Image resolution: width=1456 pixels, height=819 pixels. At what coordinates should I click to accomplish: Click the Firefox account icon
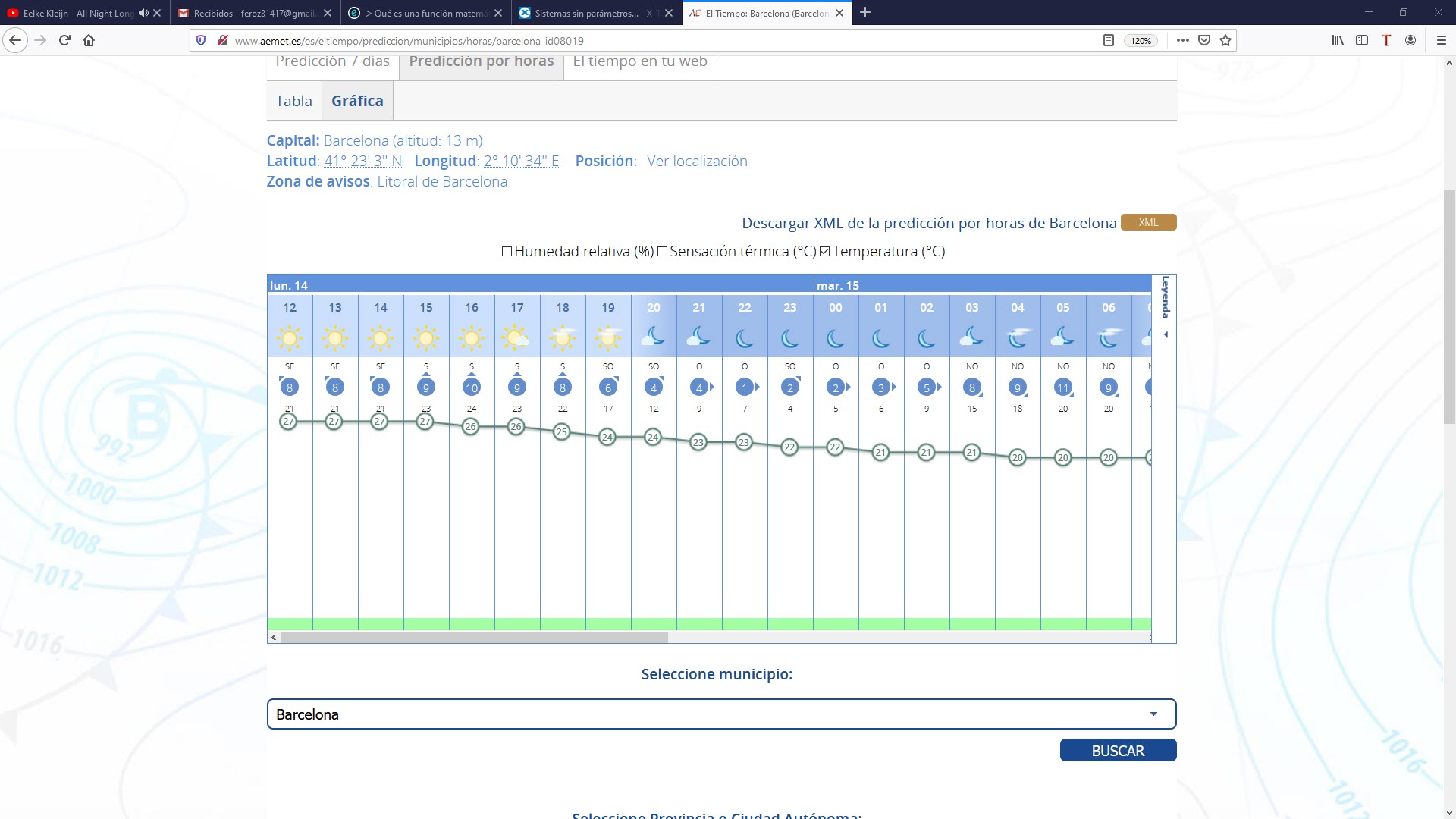coord(1410,41)
